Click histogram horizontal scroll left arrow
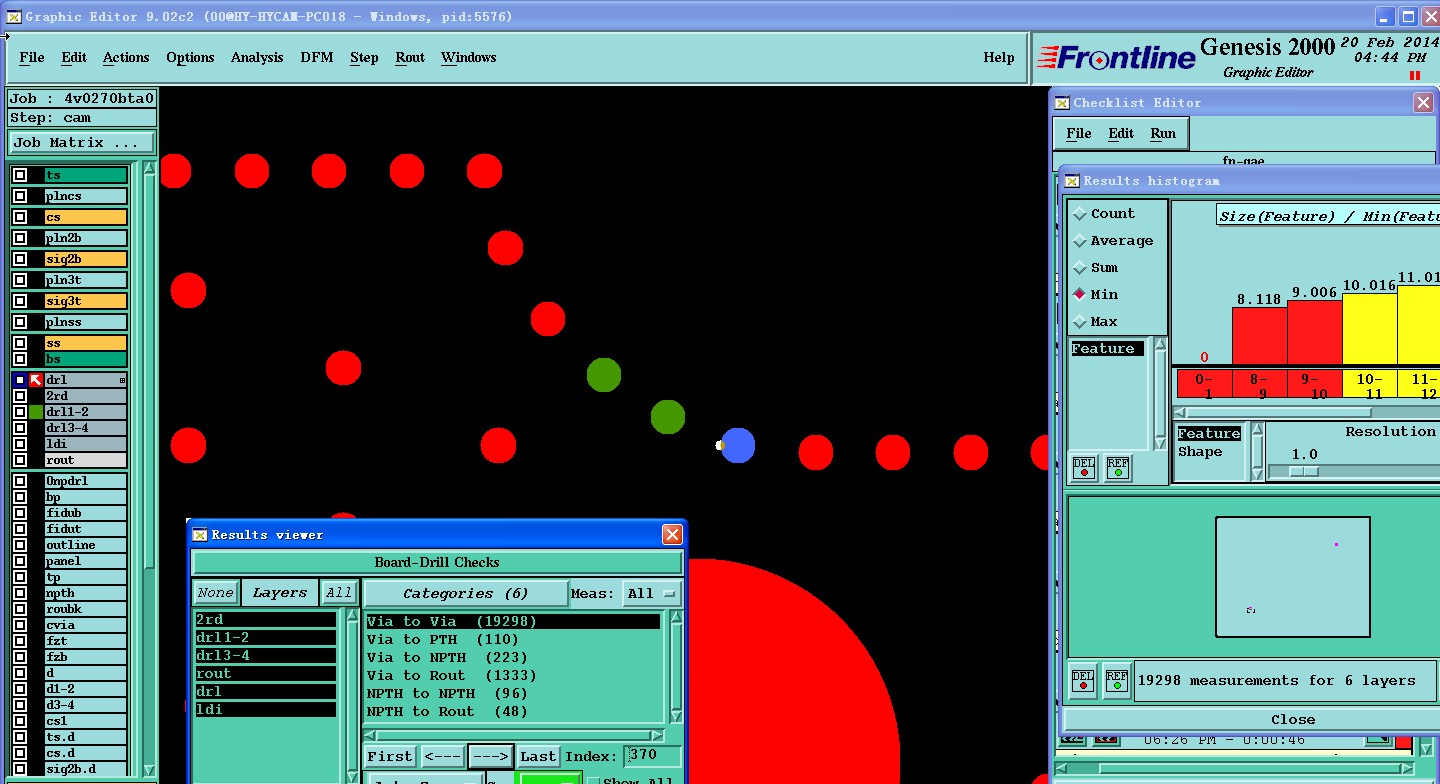This screenshot has width=1440, height=784. pyautogui.click(x=1180, y=412)
